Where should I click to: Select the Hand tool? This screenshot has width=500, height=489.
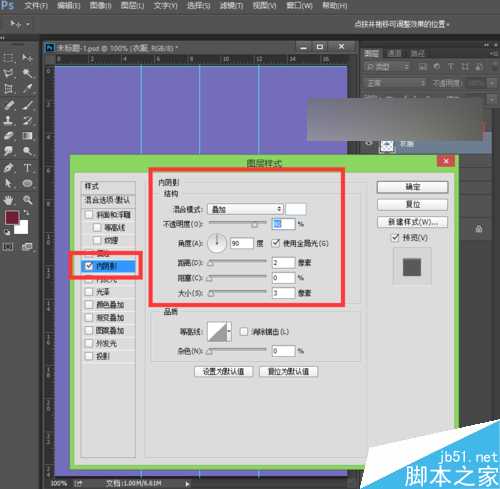pyautogui.click(x=8, y=200)
